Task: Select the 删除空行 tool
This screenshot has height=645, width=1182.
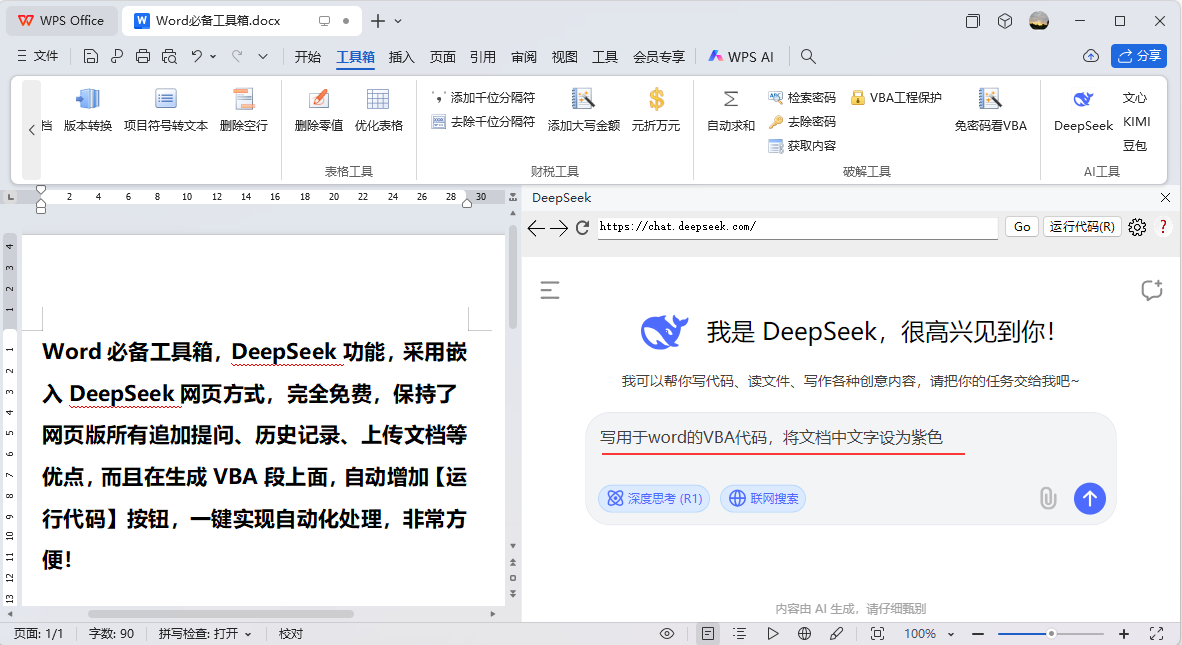Action: coord(243,100)
